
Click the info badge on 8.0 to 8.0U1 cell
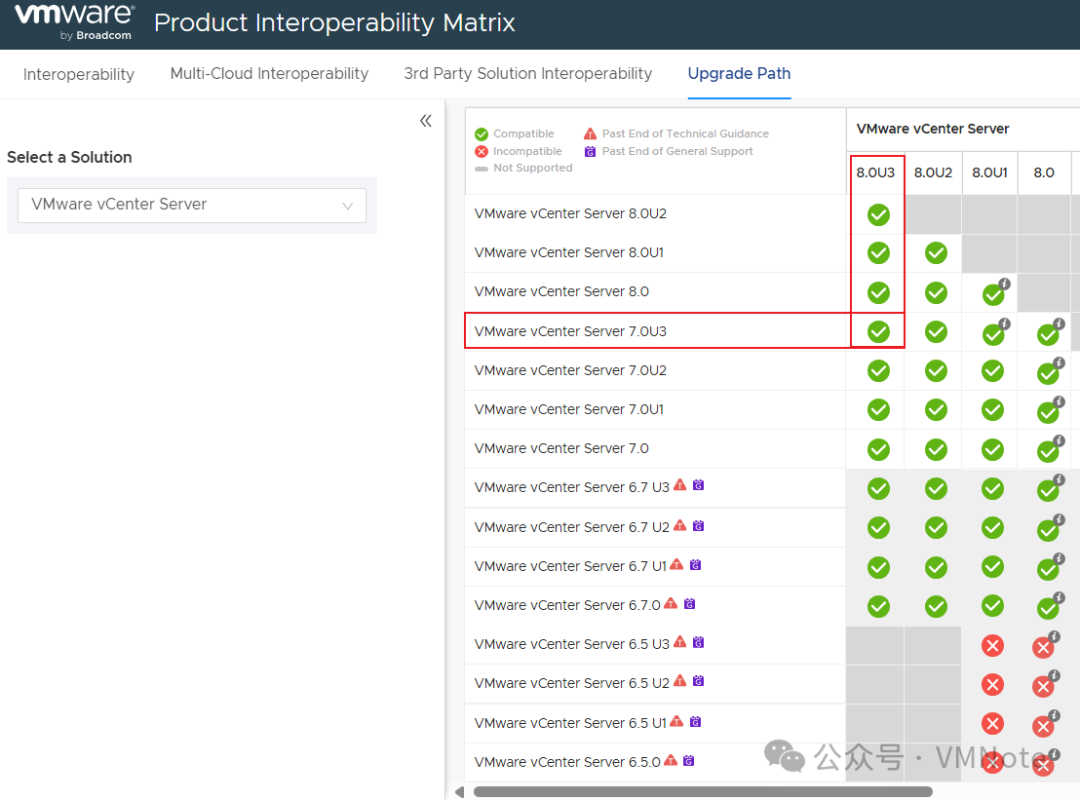point(1004,284)
